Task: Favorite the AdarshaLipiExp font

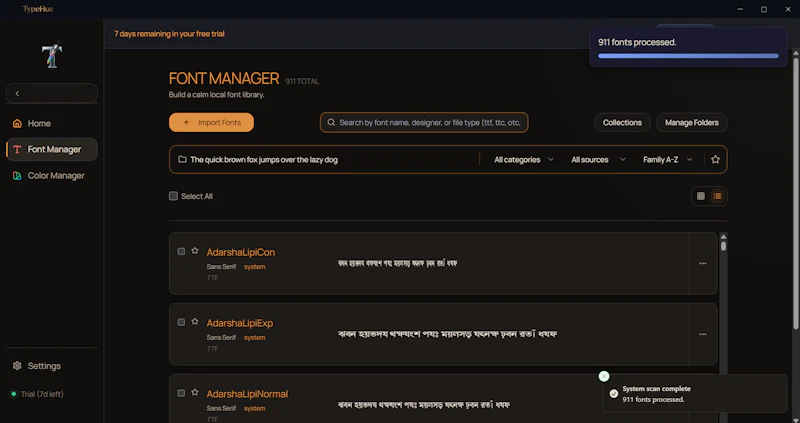Action: pyautogui.click(x=195, y=321)
